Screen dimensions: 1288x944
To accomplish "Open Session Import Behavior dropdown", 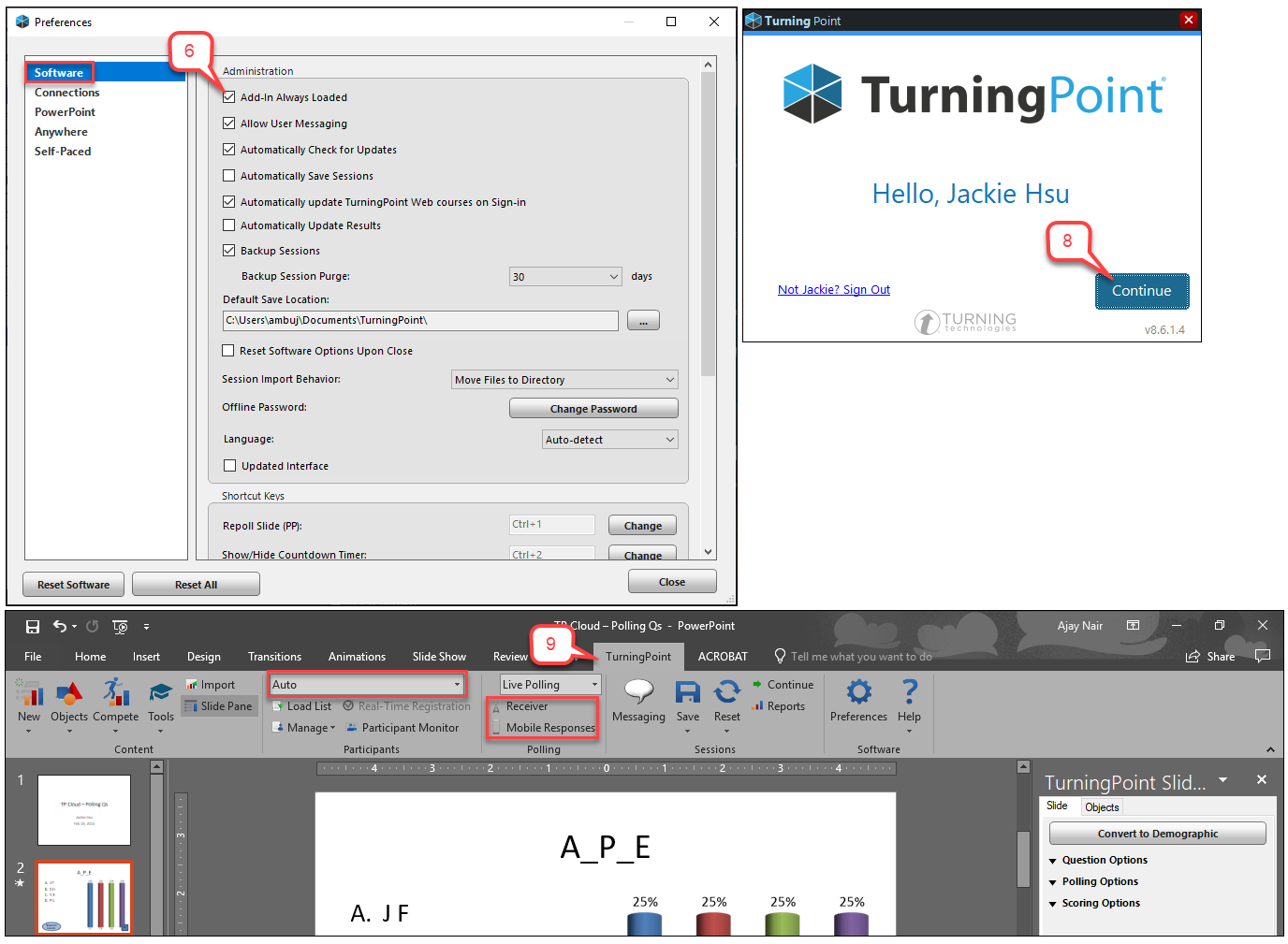I will coord(564,380).
